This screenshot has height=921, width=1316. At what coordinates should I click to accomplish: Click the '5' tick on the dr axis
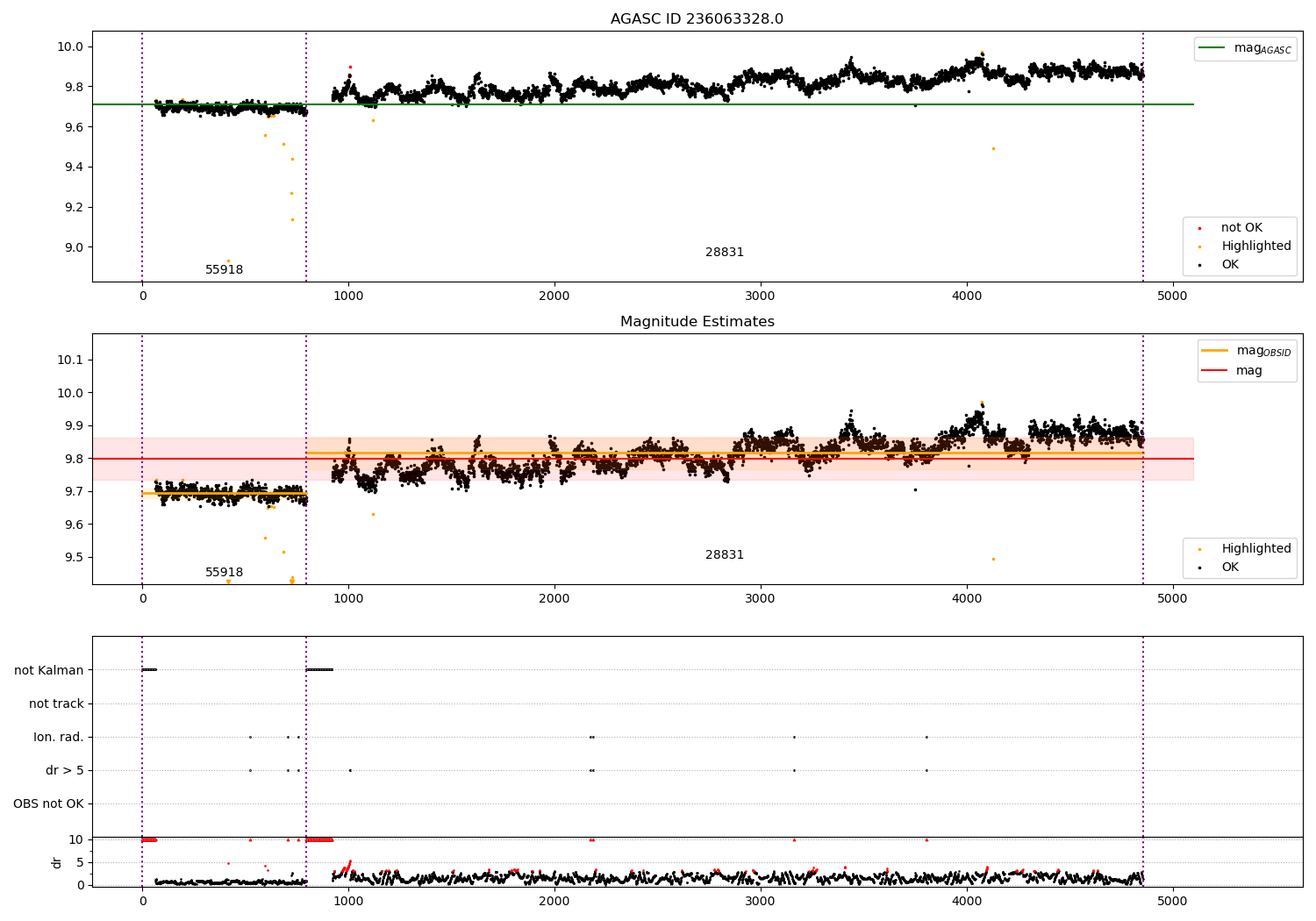click(81, 862)
